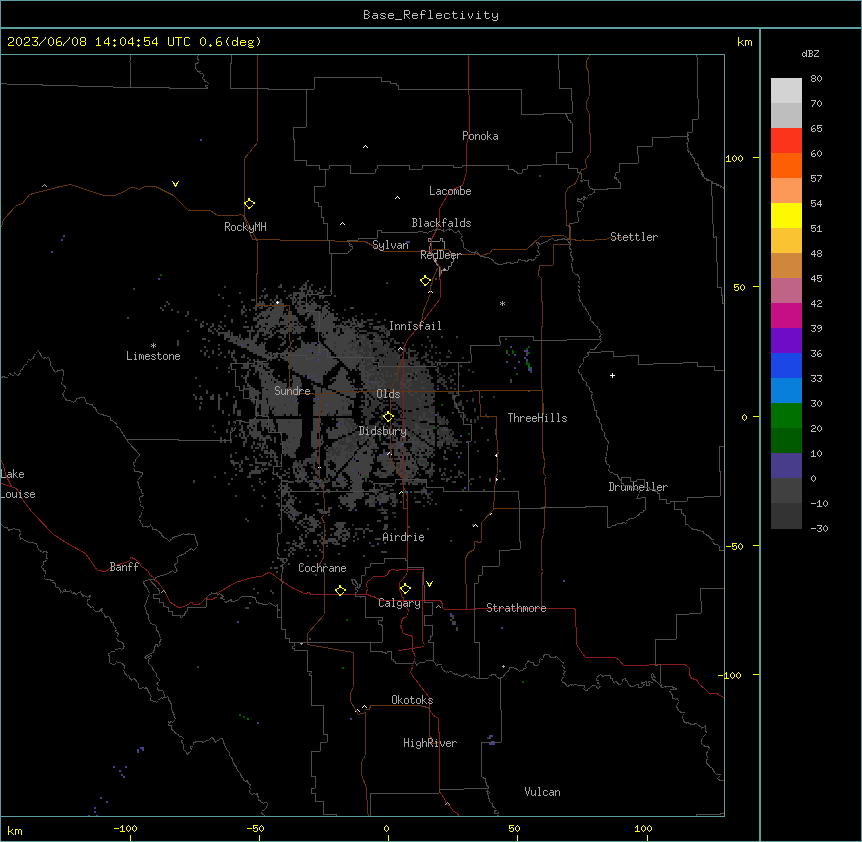Click the Okotoks town label
862x842 pixels.
[412, 700]
